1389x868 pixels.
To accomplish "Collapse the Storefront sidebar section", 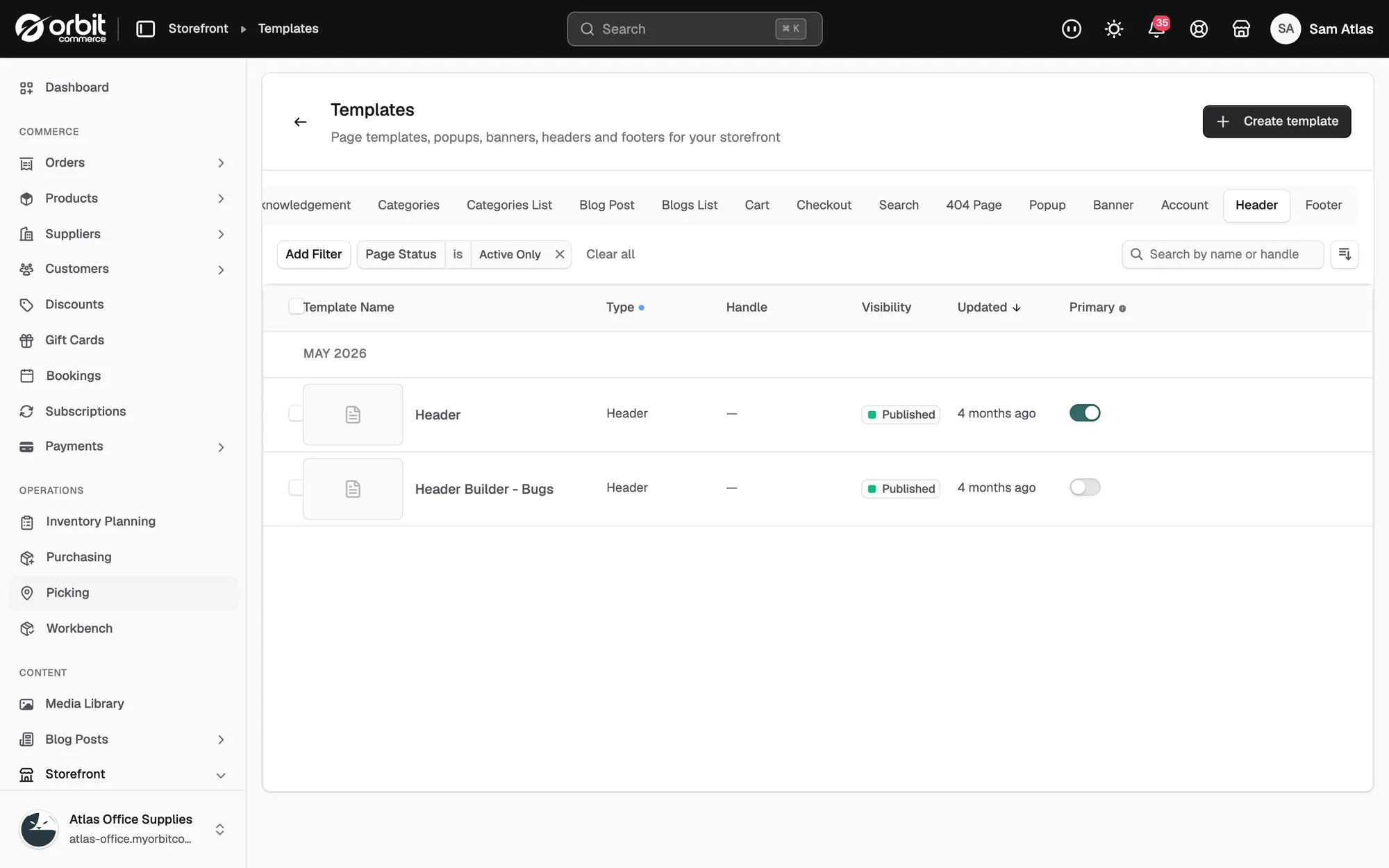I will [x=221, y=775].
